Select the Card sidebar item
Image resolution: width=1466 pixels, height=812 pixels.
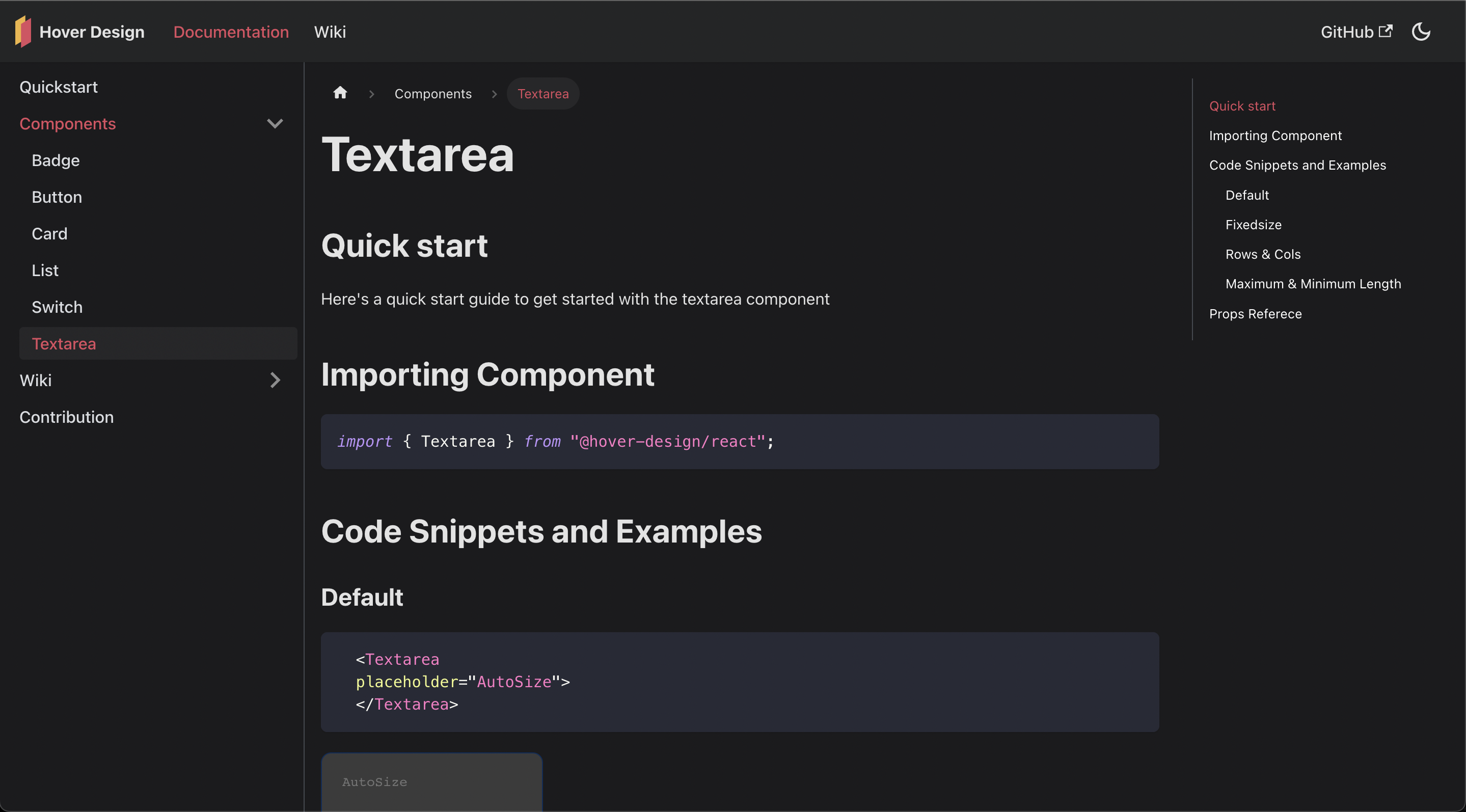(x=49, y=234)
